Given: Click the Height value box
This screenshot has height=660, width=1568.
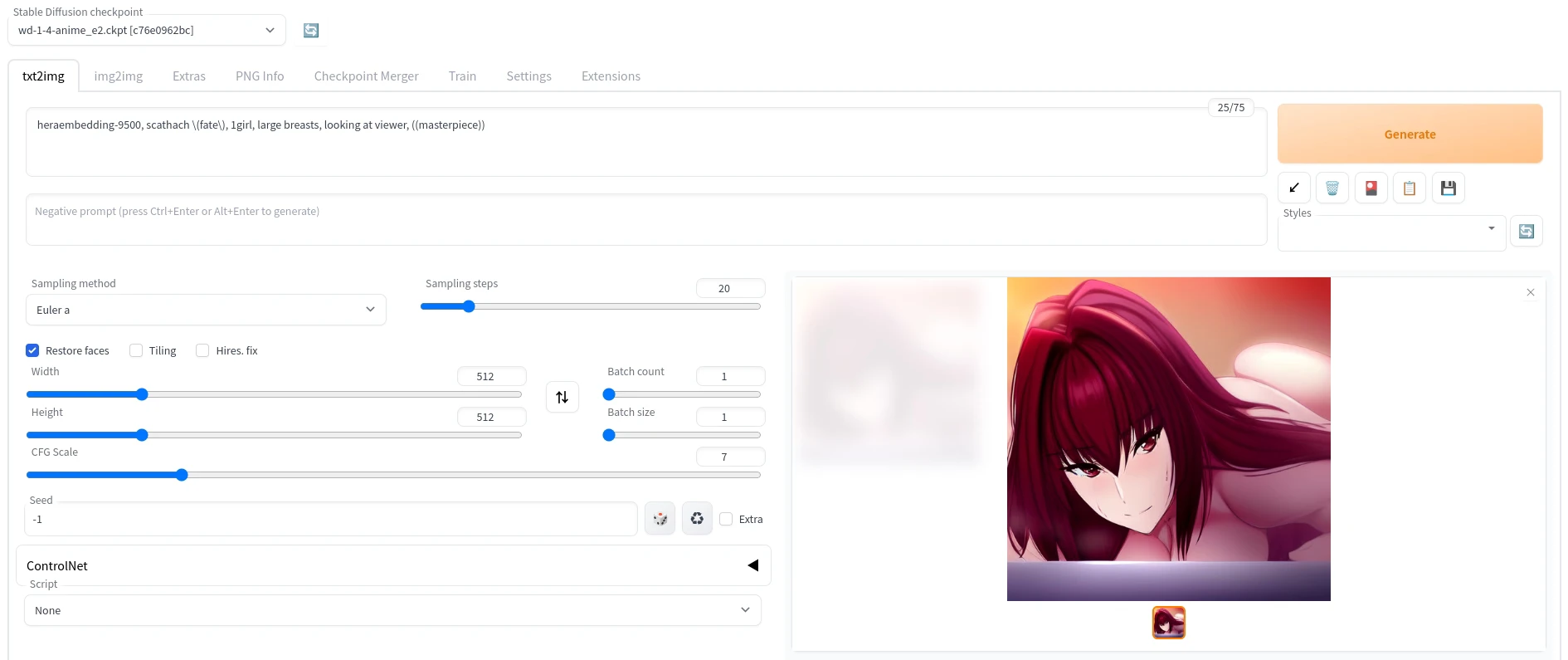Looking at the screenshot, I should click(x=491, y=417).
